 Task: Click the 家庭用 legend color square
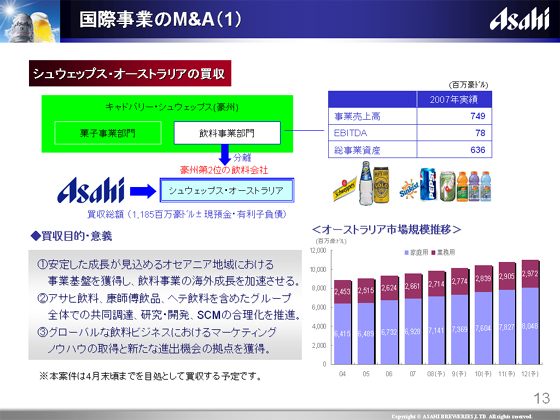tap(406, 253)
